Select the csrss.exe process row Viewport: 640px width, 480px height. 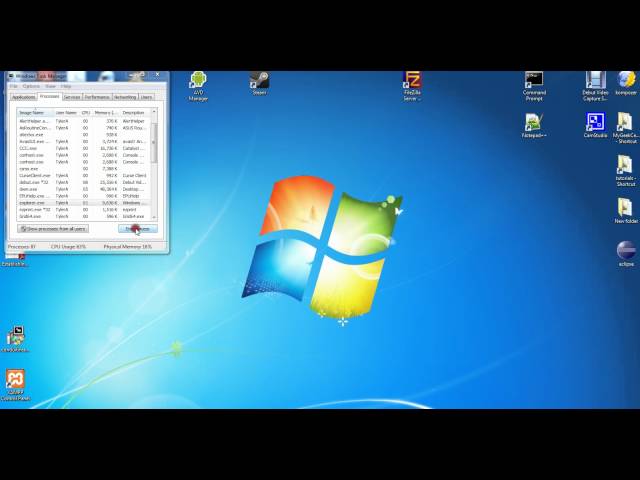point(84,169)
